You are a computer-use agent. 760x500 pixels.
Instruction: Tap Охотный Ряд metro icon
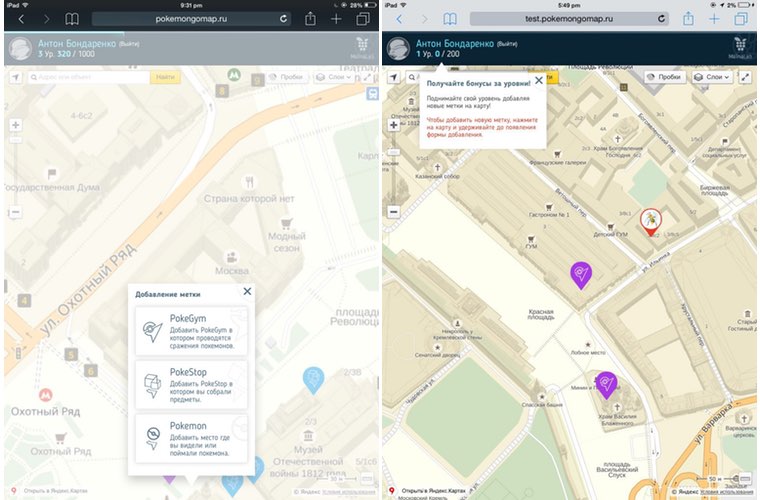[x=46, y=394]
